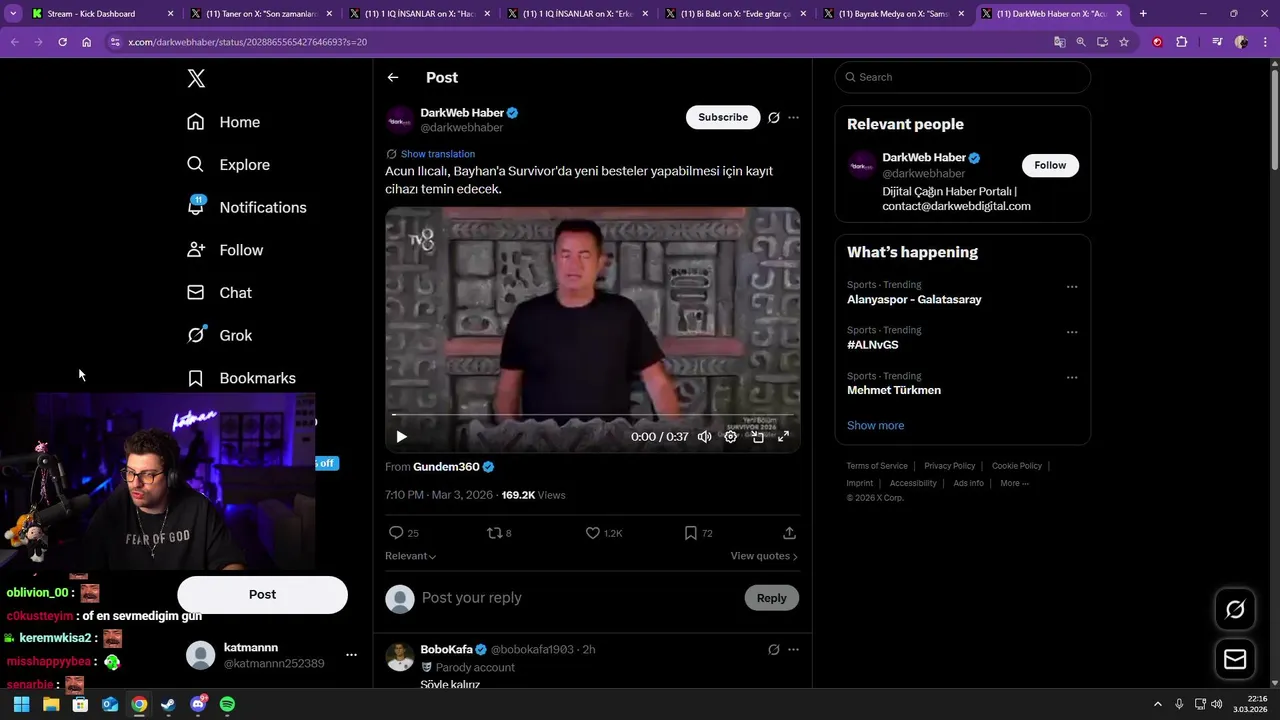Click Show more under What's happening
This screenshot has height=720, width=1280.
click(875, 425)
